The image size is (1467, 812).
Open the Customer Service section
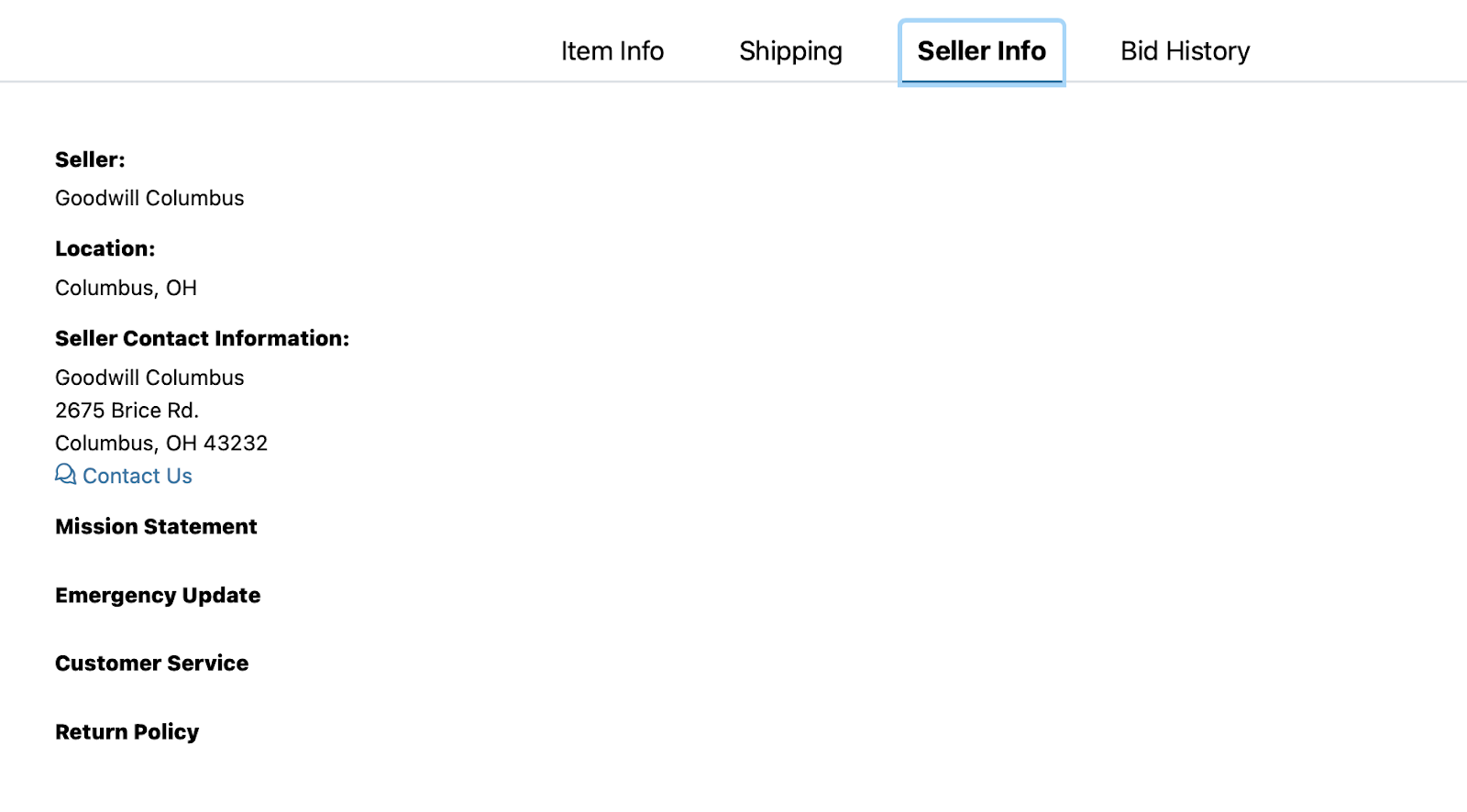[151, 664]
